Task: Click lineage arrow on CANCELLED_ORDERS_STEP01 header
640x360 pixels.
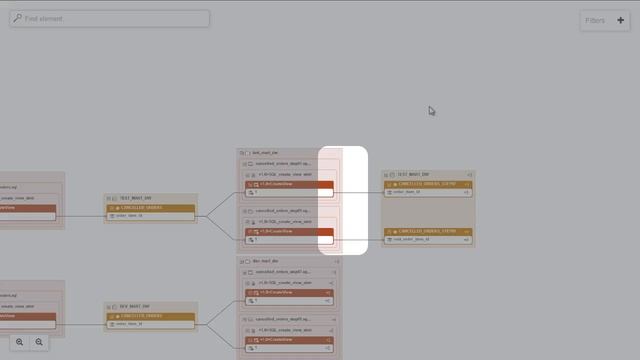Action: [467, 184]
